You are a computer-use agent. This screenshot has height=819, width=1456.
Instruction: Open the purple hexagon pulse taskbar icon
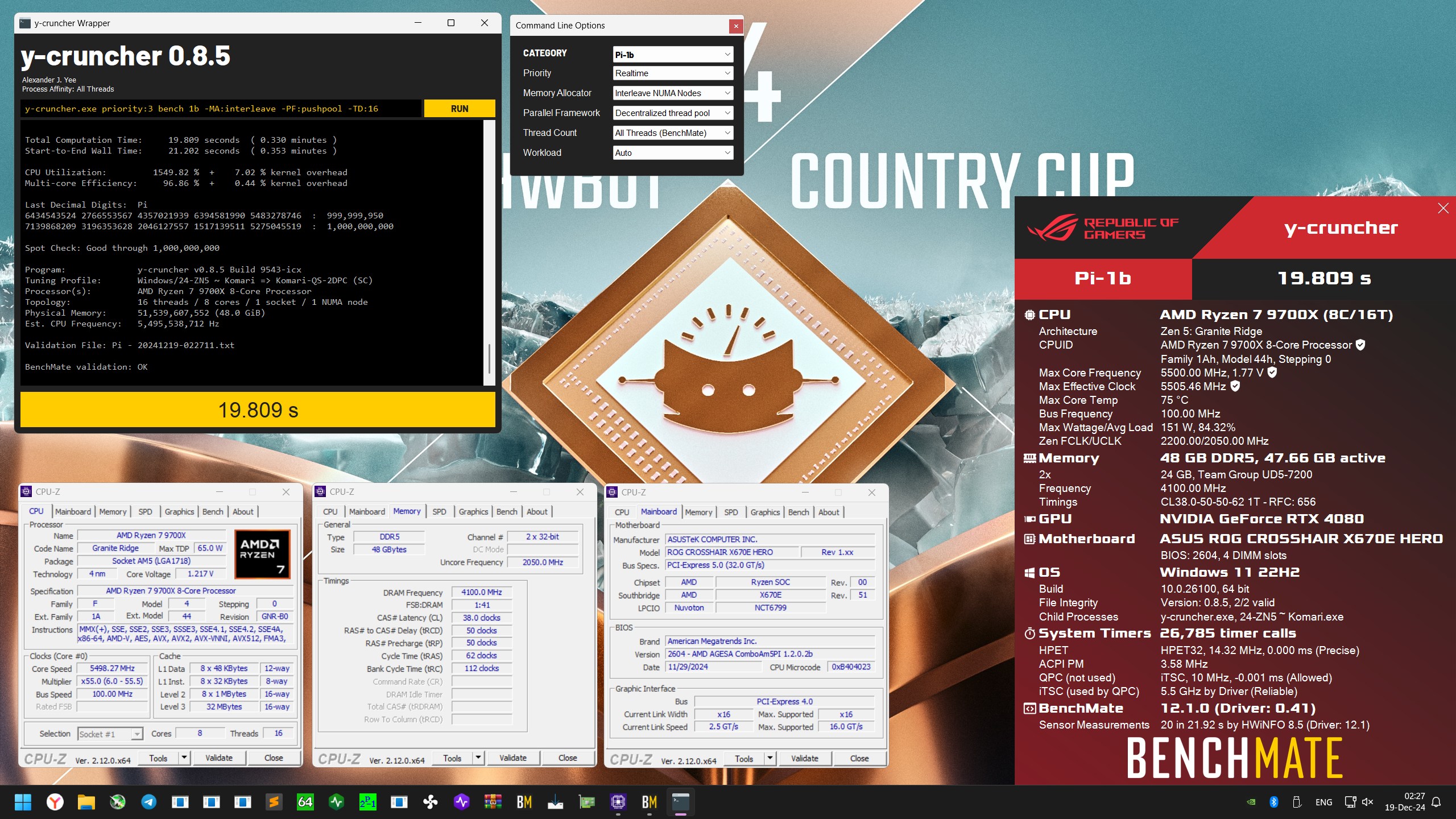click(461, 802)
